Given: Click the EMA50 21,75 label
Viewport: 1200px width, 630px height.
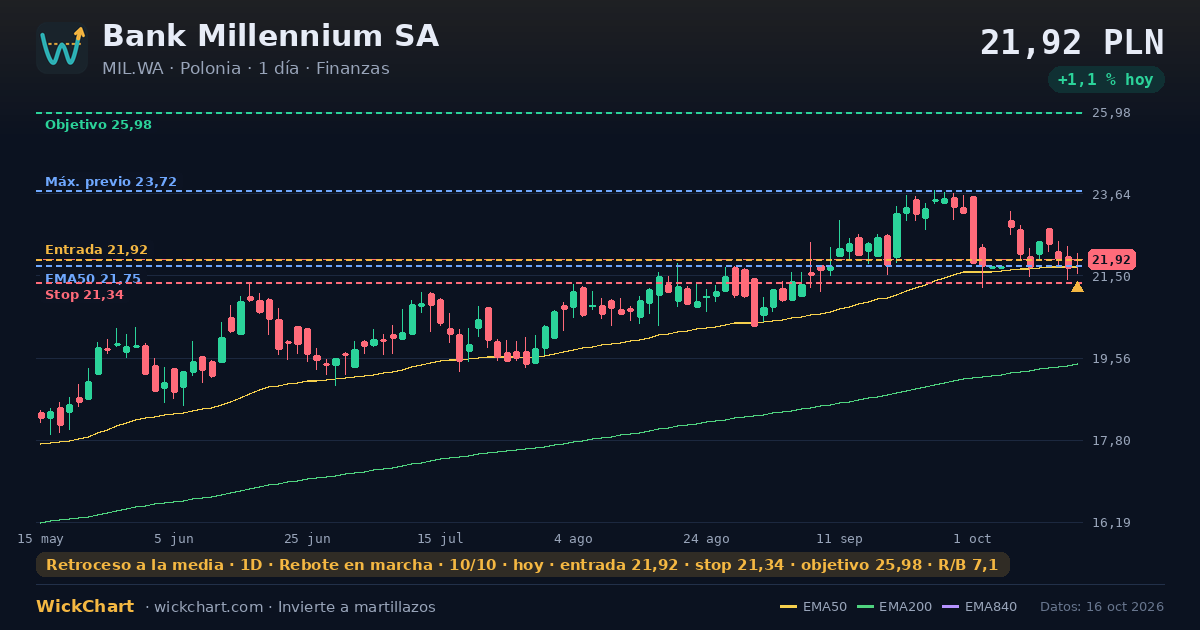Looking at the screenshot, I should [x=93, y=279].
